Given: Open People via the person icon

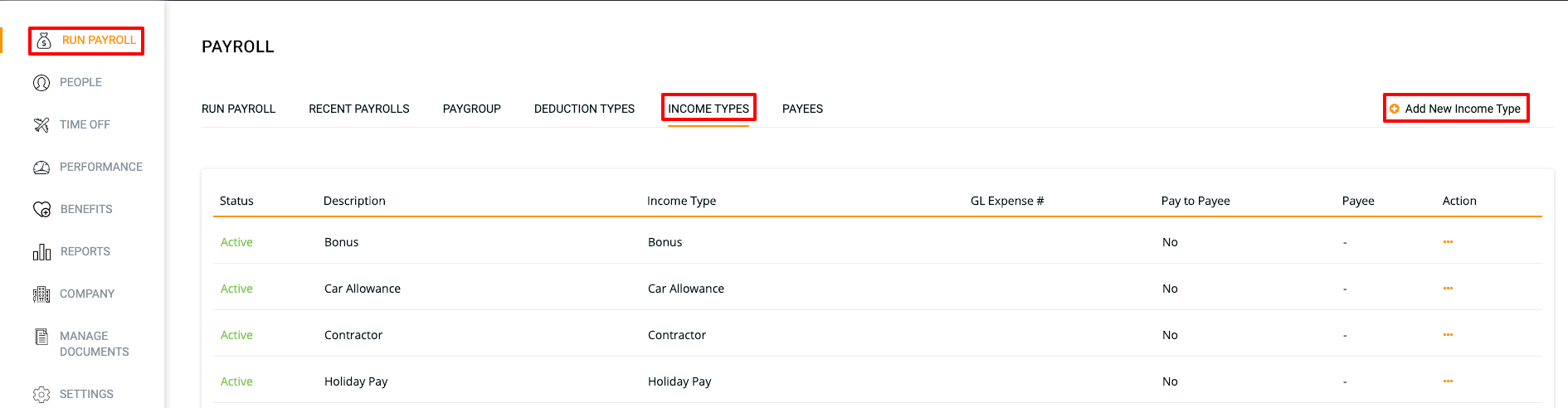Looking at the screenshot, I should coord(41,82).
